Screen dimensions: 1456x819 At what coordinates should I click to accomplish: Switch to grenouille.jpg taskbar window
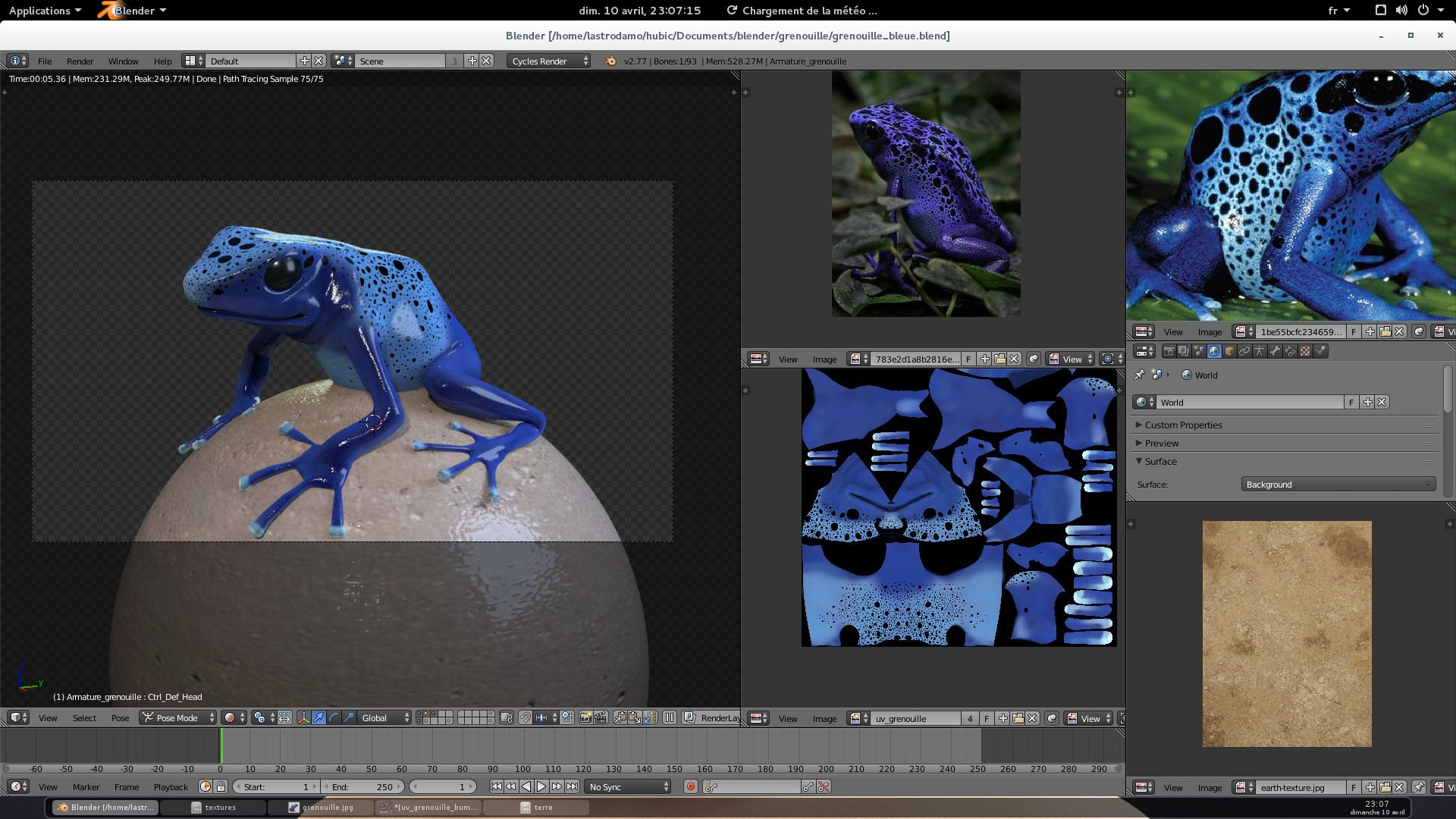[x=321, y=808]
